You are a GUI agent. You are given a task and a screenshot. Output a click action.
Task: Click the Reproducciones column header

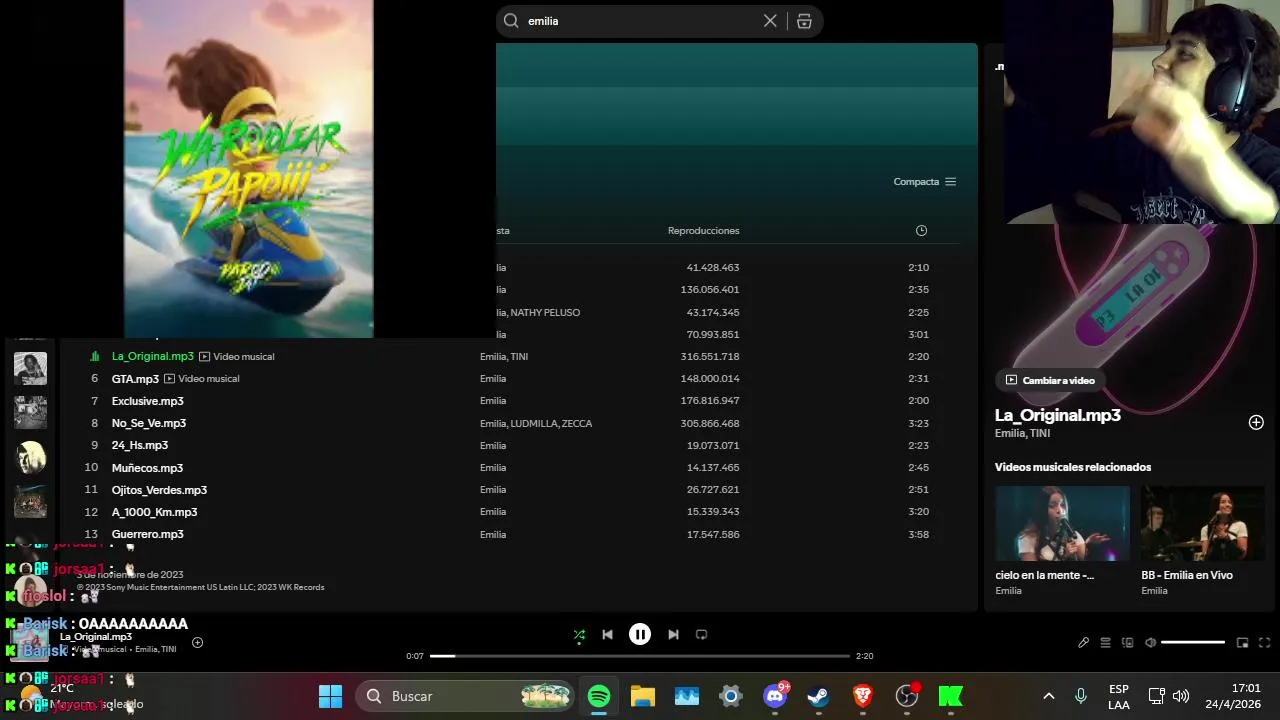coord(703,230)
